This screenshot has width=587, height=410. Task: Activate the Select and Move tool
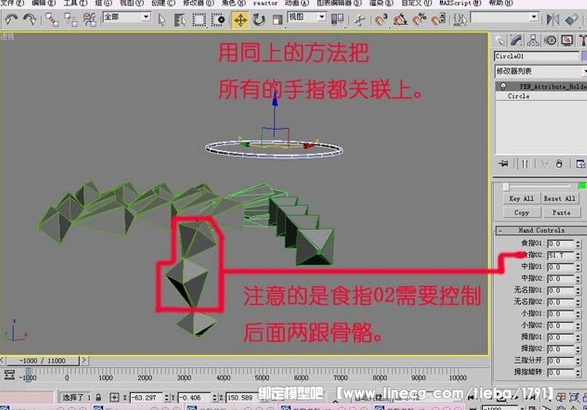click(x=240, y=20)
